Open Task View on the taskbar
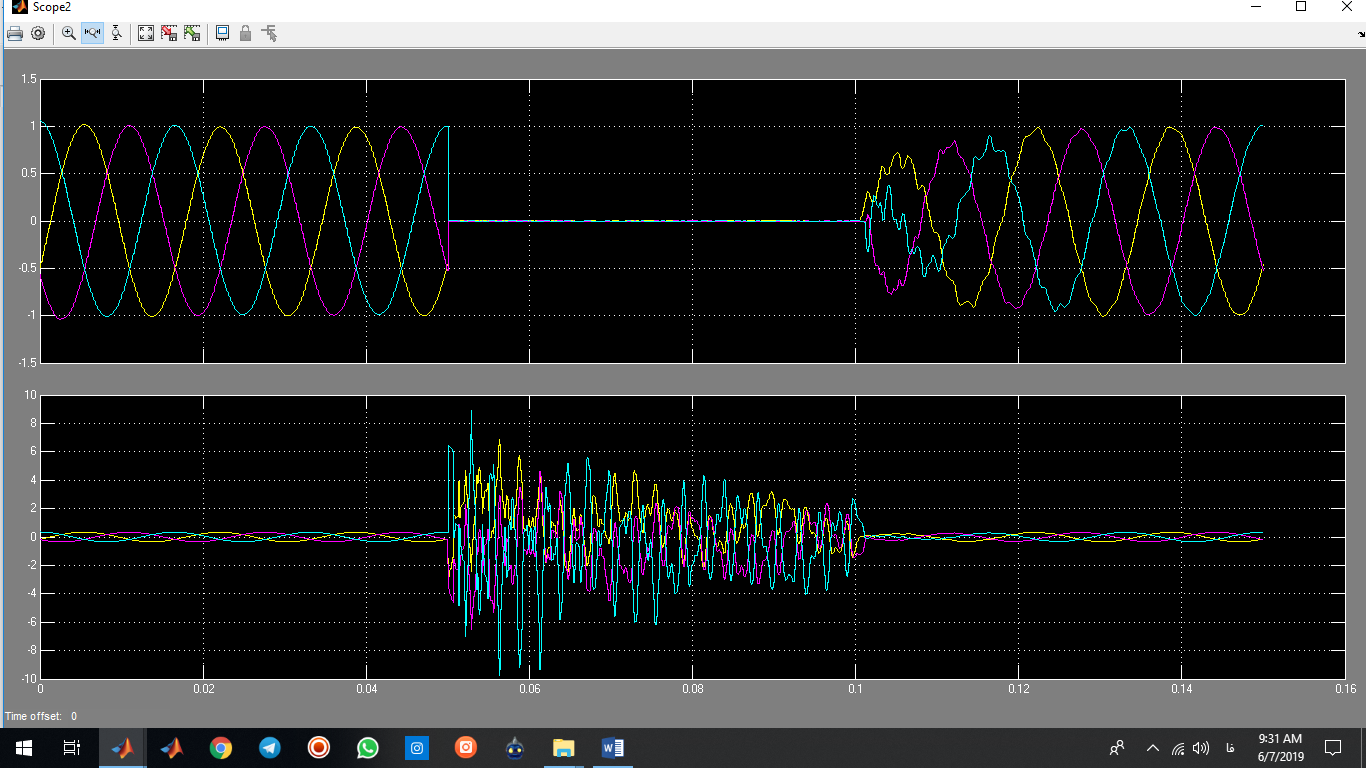 point(71,748)
